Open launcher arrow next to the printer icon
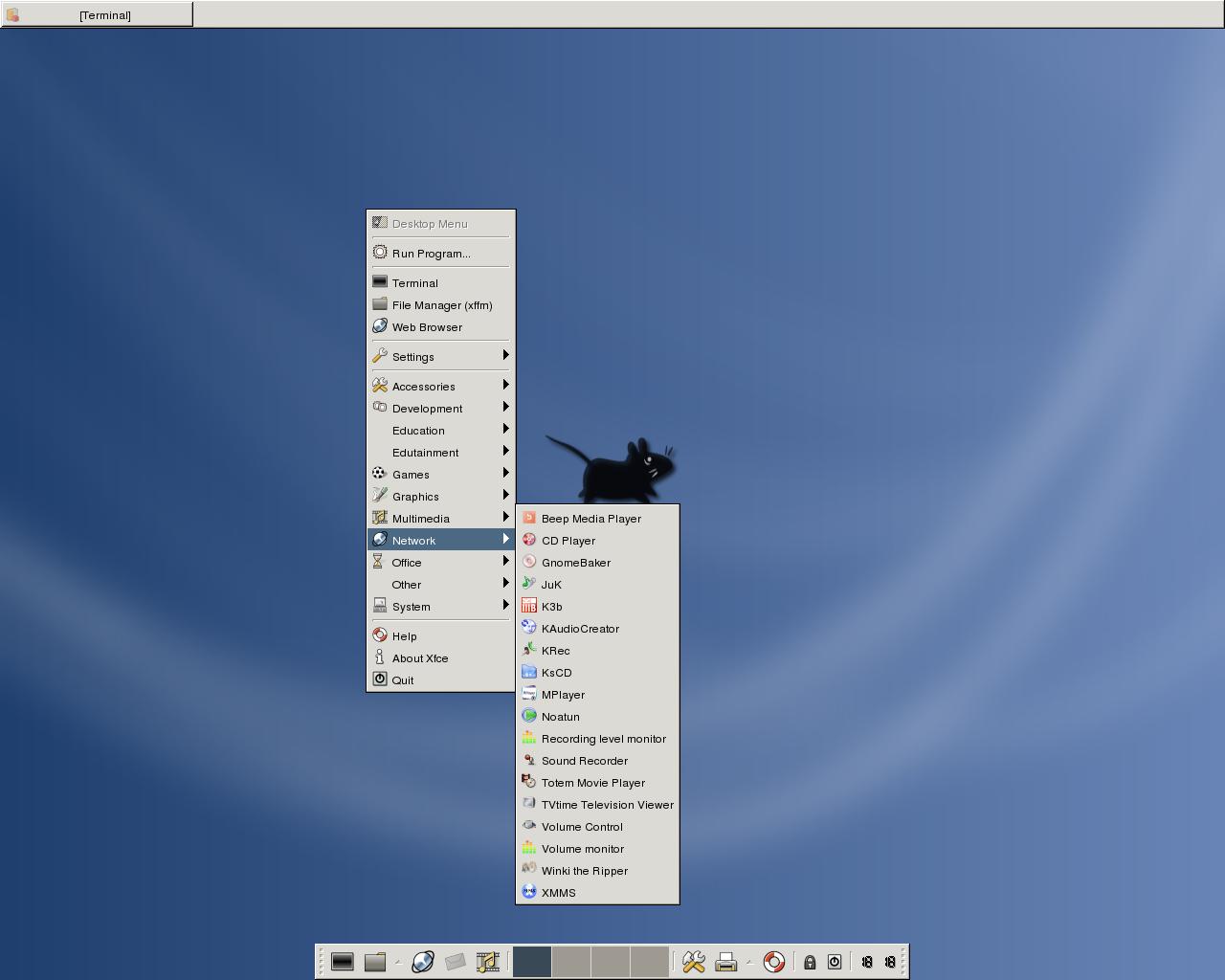1225x980 pixels. click(748, 962)
